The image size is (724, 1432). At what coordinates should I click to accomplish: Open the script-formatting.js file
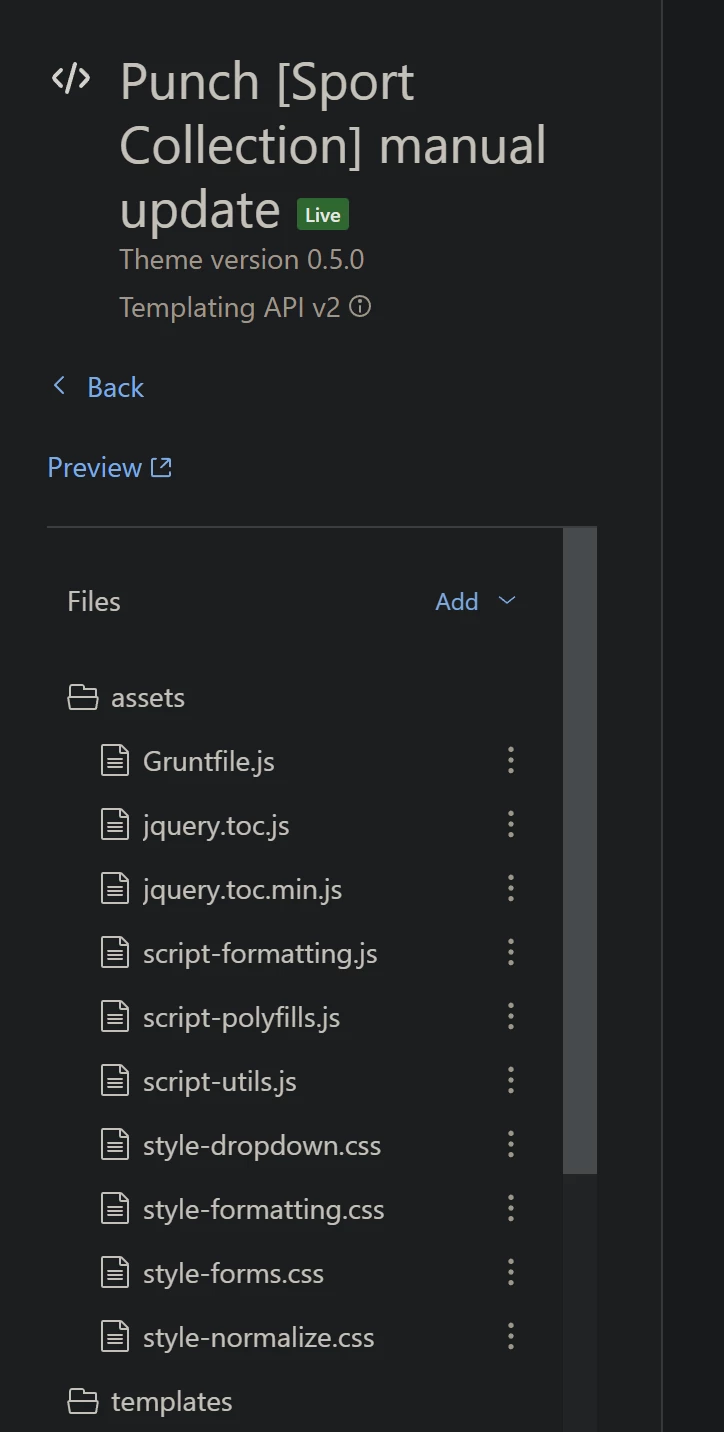coord(260,954)
